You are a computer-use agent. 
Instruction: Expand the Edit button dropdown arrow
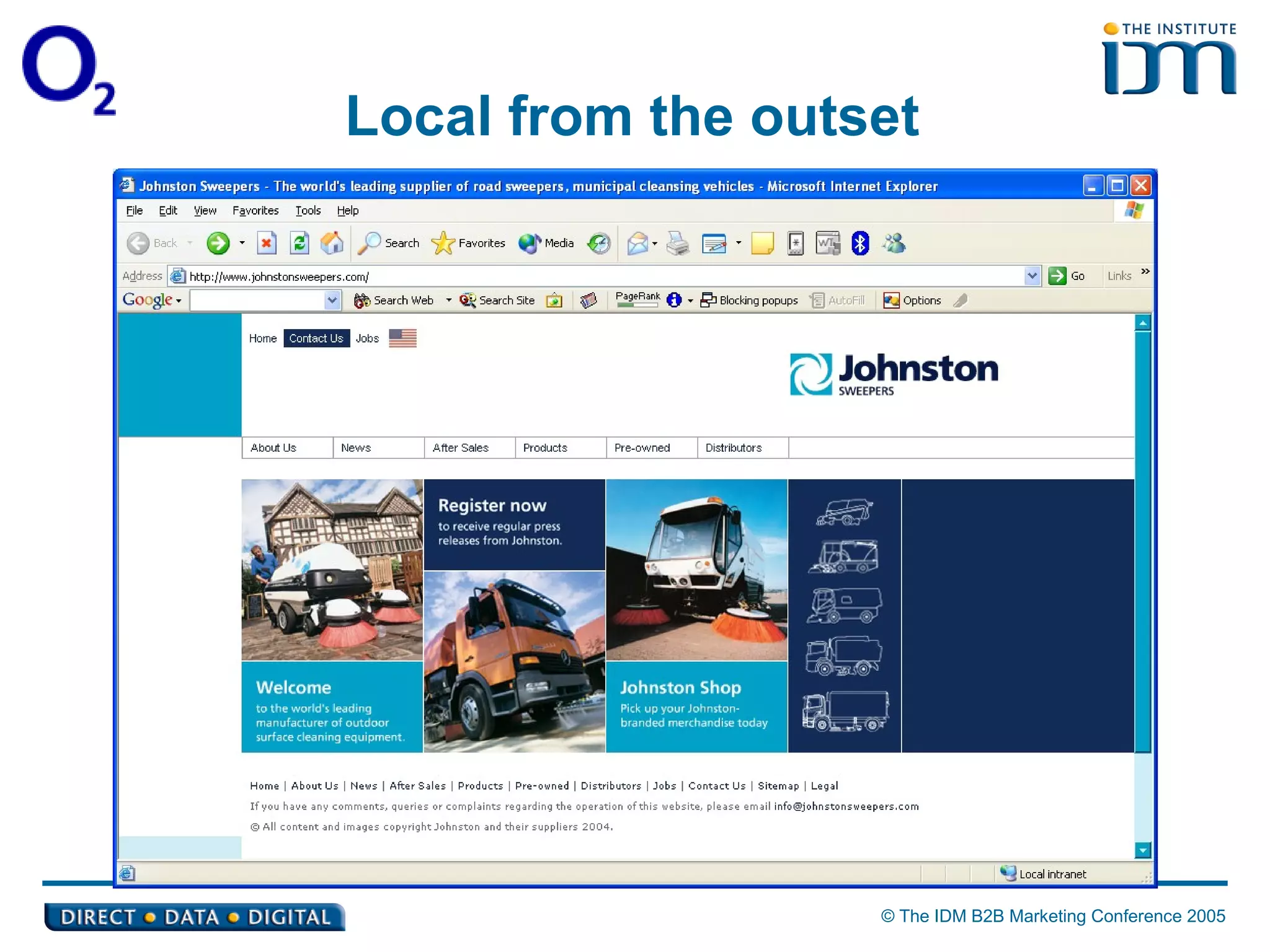point(738,243)
